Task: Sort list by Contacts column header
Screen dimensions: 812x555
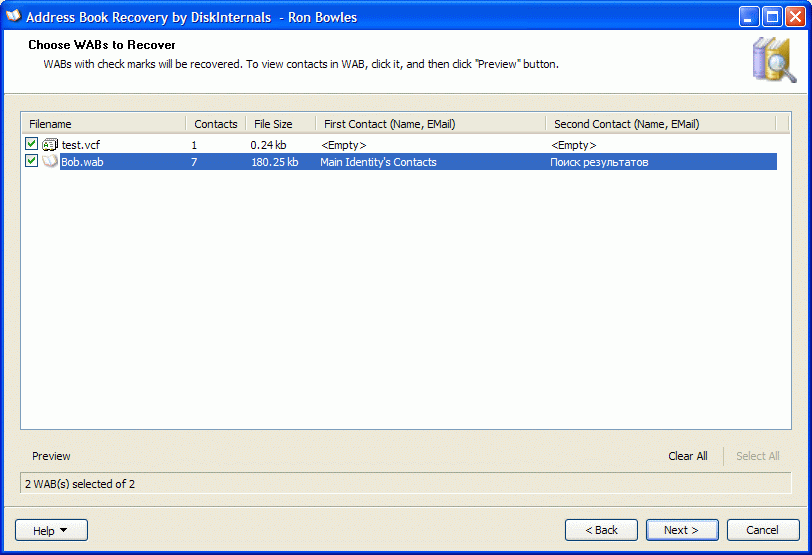Action: point(216,124)
